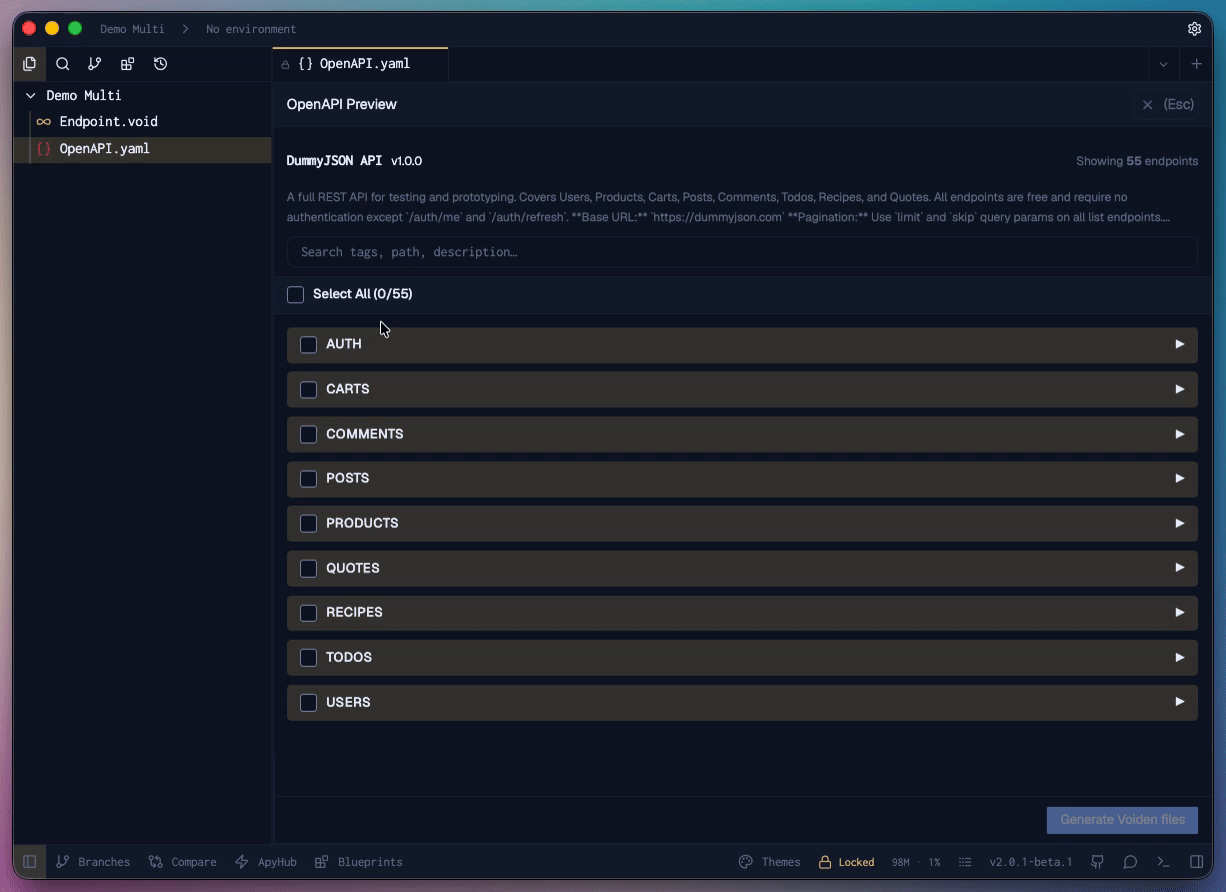1226x892 pixels.
Task: Check the TODOS group checkbox
Action: coord(308,657)
